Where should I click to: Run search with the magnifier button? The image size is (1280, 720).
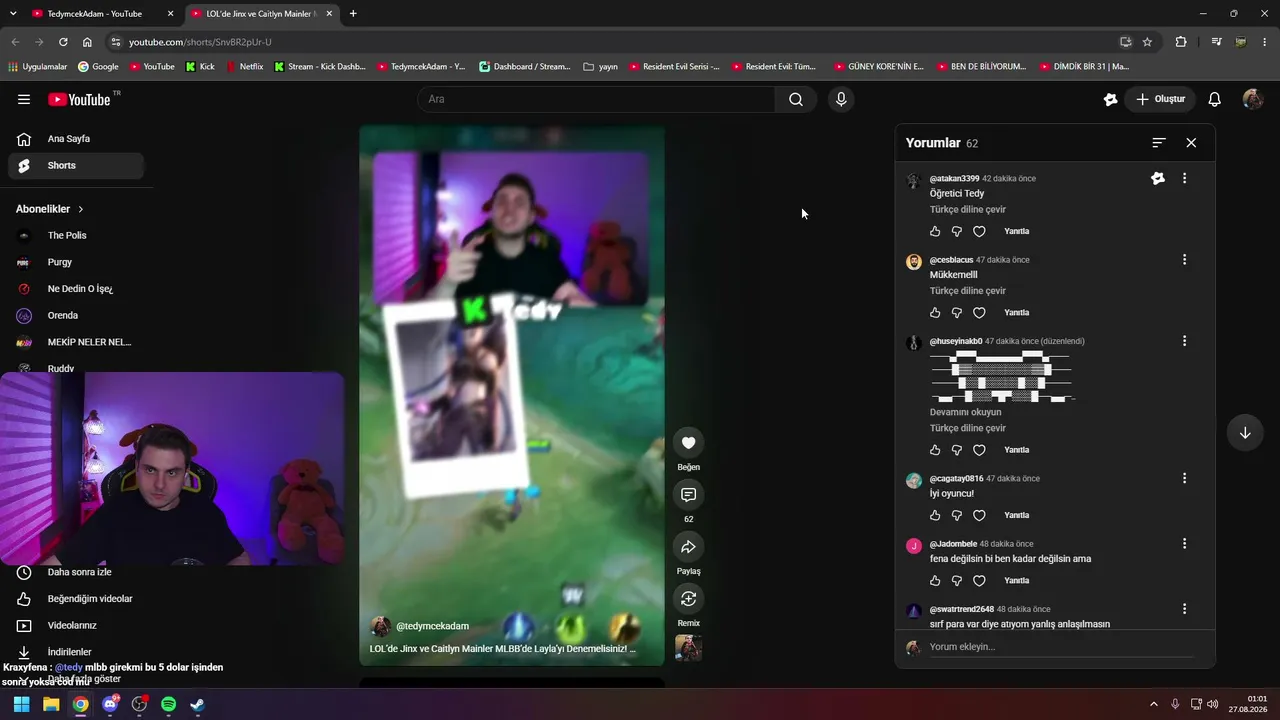point(796,99)
